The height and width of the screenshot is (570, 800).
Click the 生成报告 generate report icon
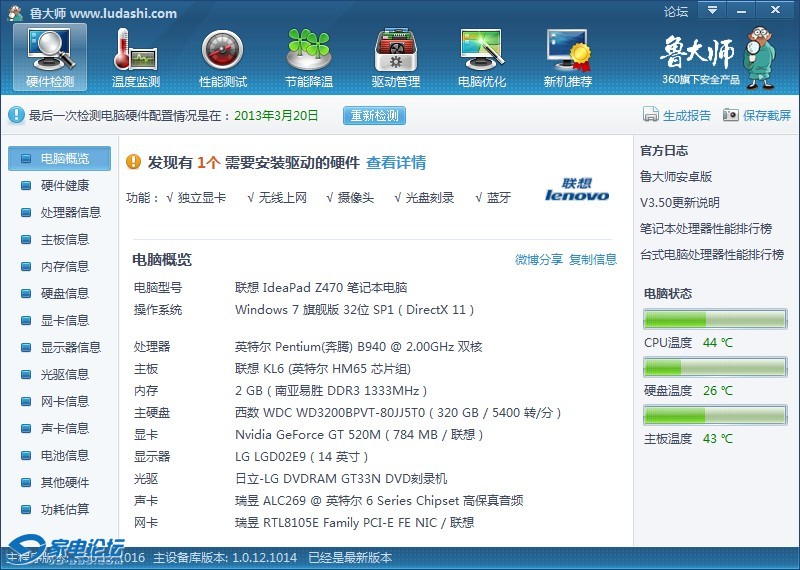(x=651, y=115)
